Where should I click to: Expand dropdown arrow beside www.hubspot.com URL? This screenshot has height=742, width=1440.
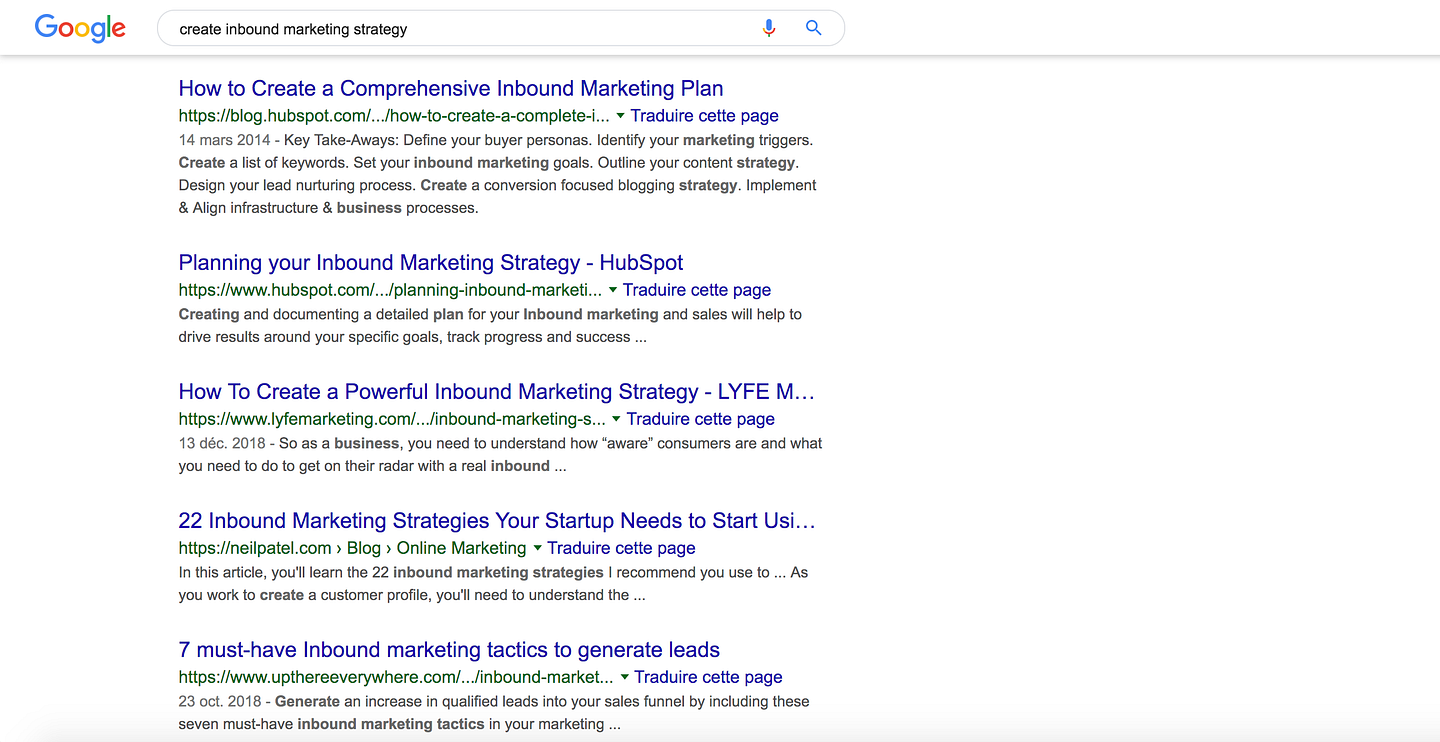point(612,290)
